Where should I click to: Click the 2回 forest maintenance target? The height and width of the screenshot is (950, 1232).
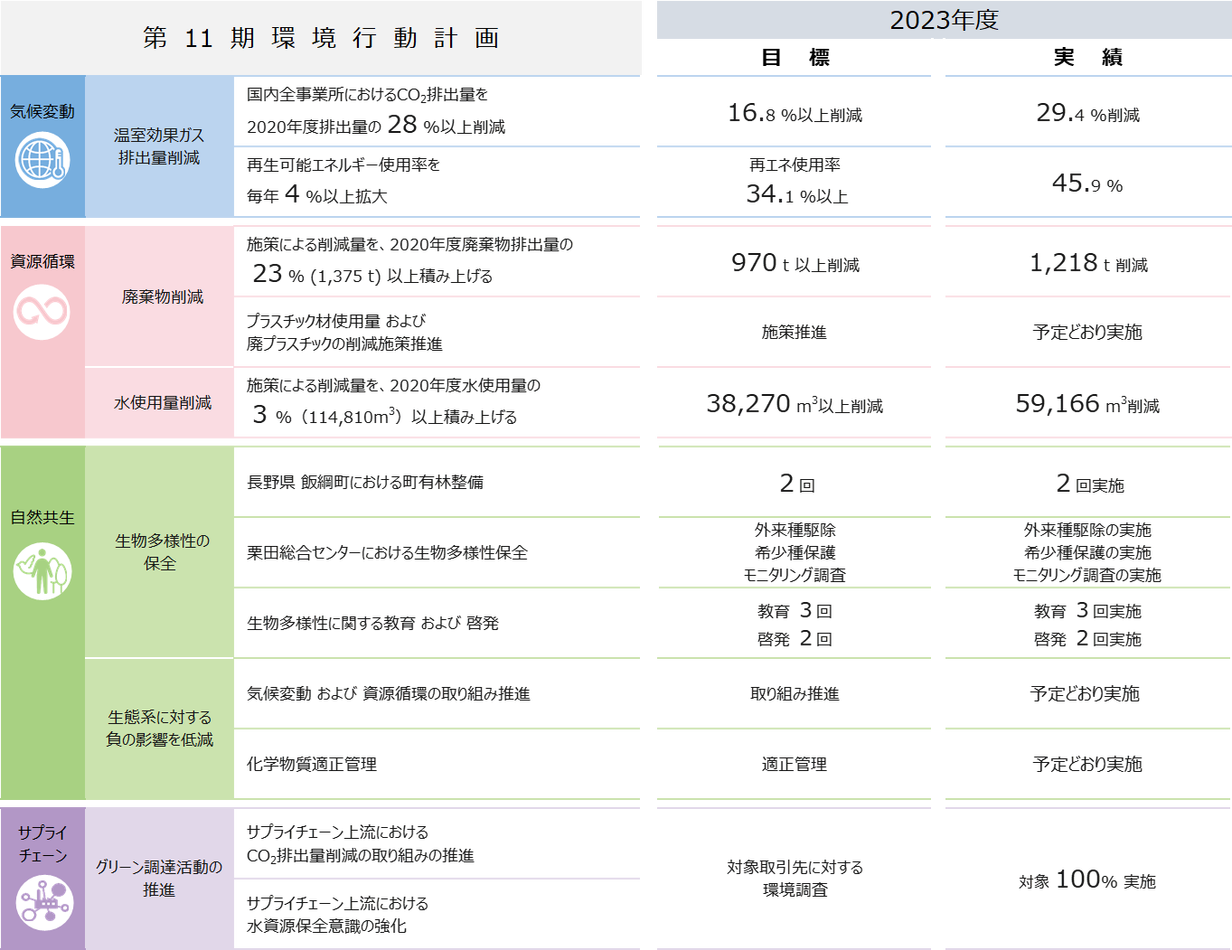(795, 484)
